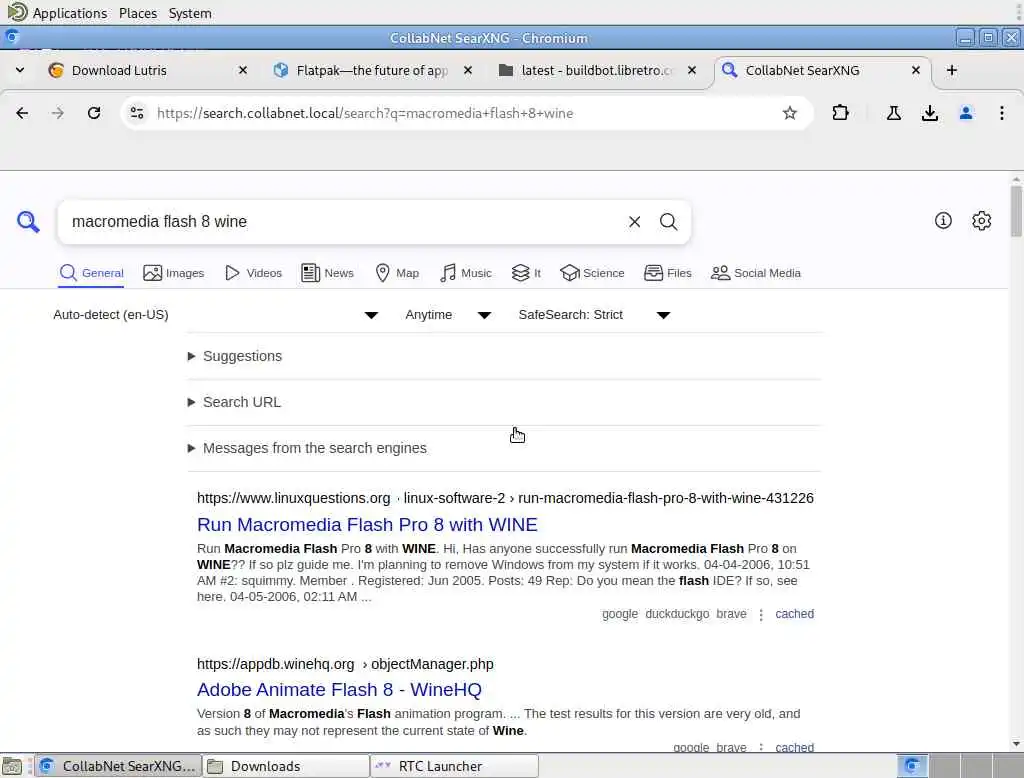The image size is (1024, 778).
Task: Click Chromium tray icon in bottom panel
Action: tap(912, 766)
